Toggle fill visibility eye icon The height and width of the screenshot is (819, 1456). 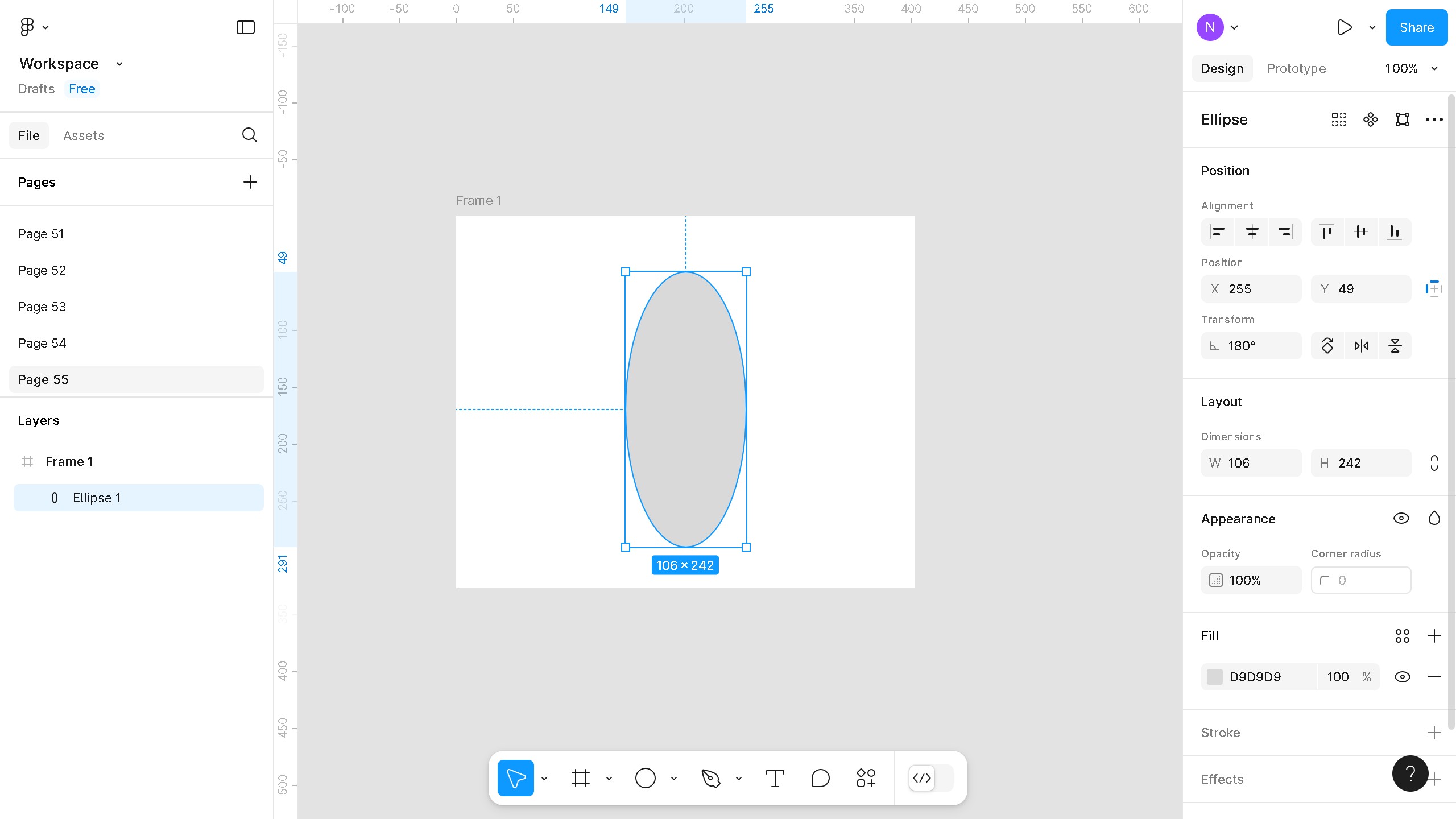coord(1403,677)
